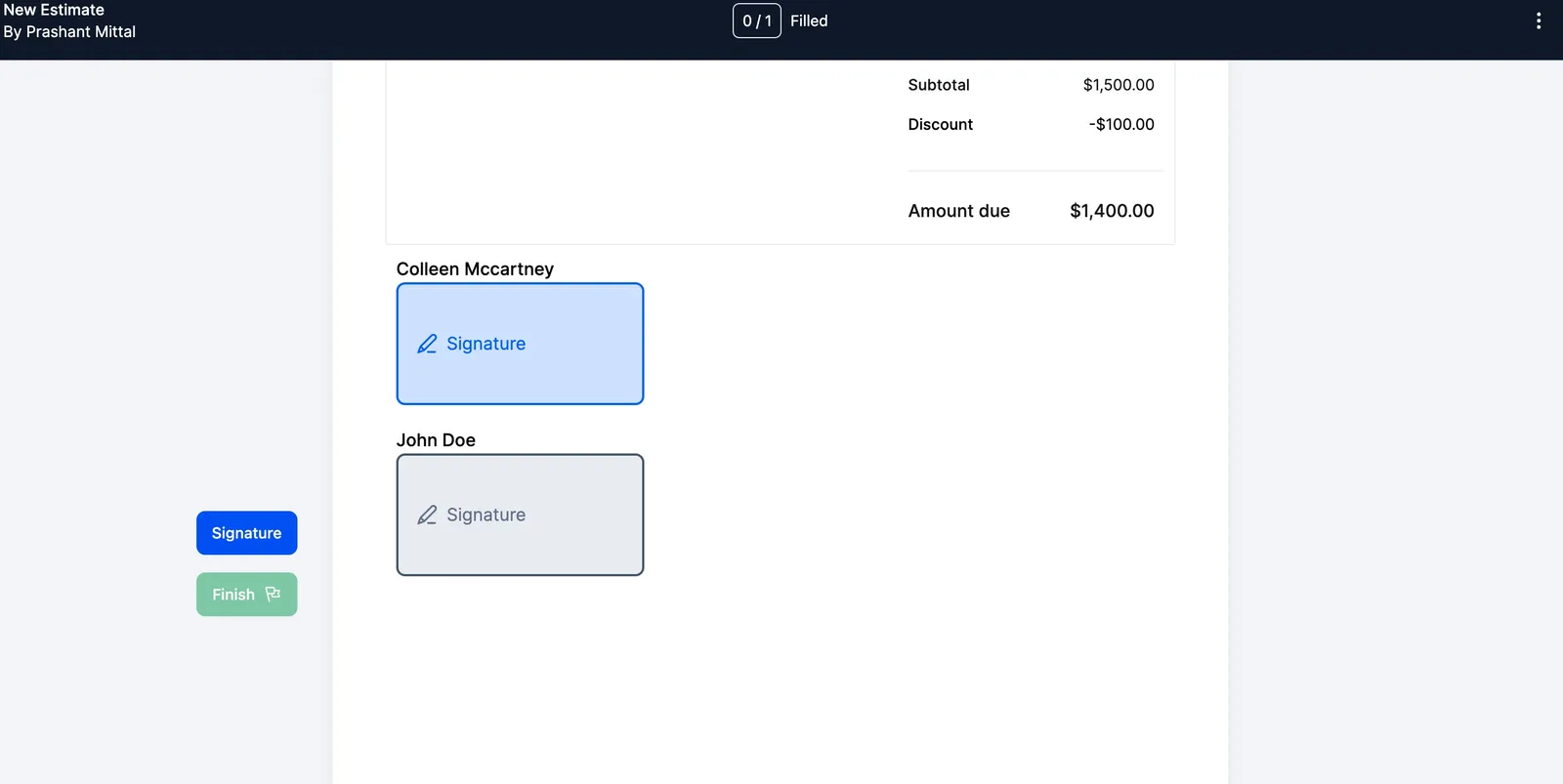The image size is (1563, 784).
Task: Click the pen icon in Colleen's signature field
Action: 427,344
